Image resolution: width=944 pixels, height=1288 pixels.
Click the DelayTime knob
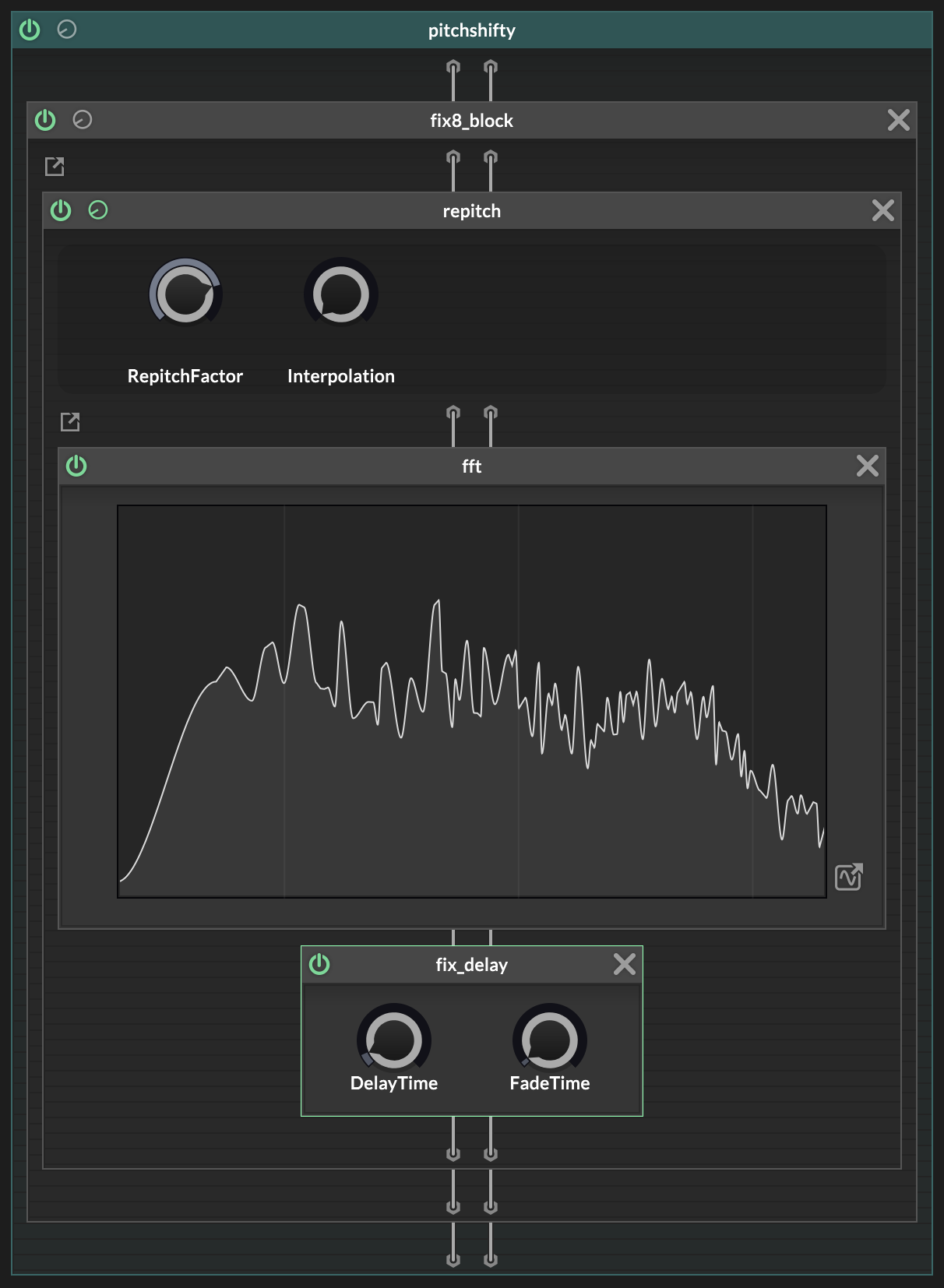pyautogui.click(x=394, y=1040)
